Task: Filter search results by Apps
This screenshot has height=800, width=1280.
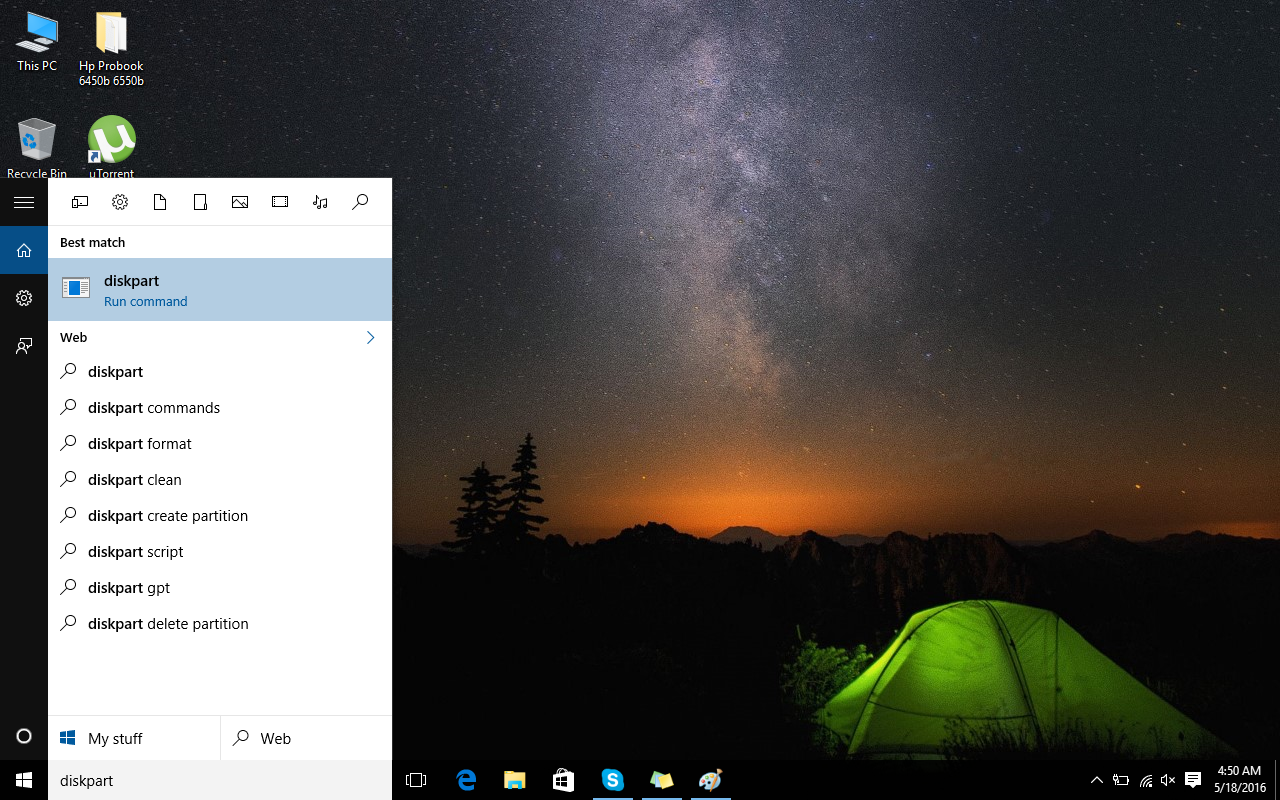Action: (80, 202)
